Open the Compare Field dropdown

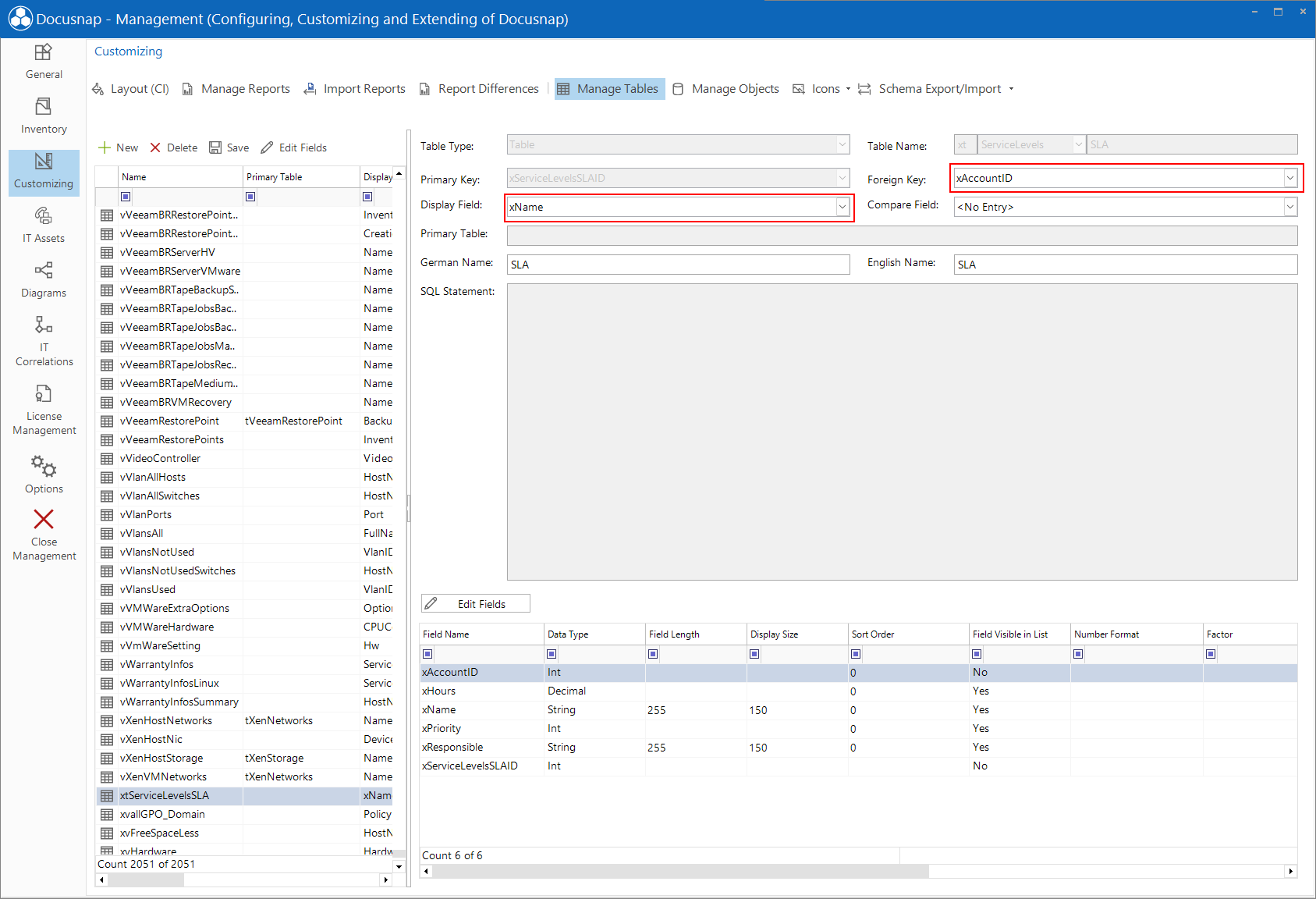tap(1290, 207)
